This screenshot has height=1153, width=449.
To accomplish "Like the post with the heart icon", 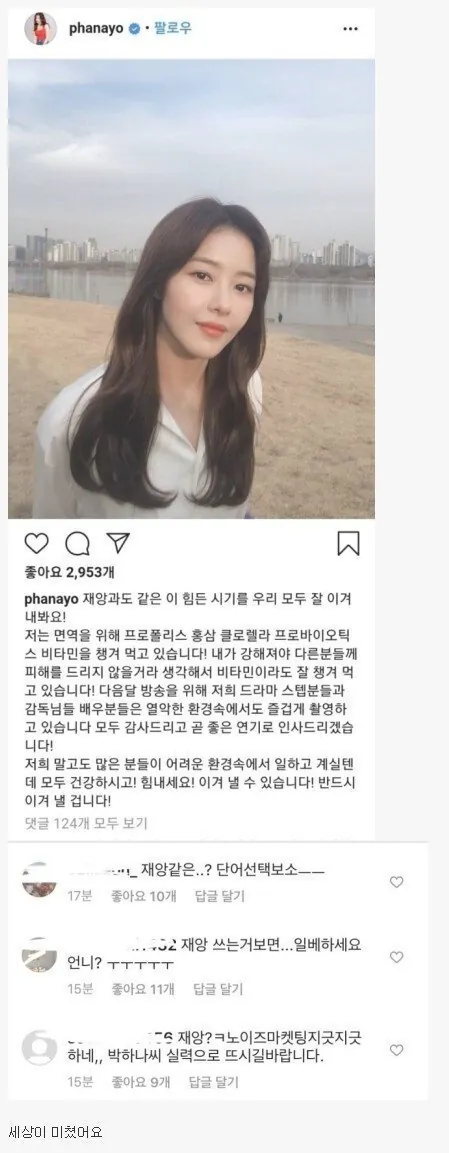I will pos(36,543).
